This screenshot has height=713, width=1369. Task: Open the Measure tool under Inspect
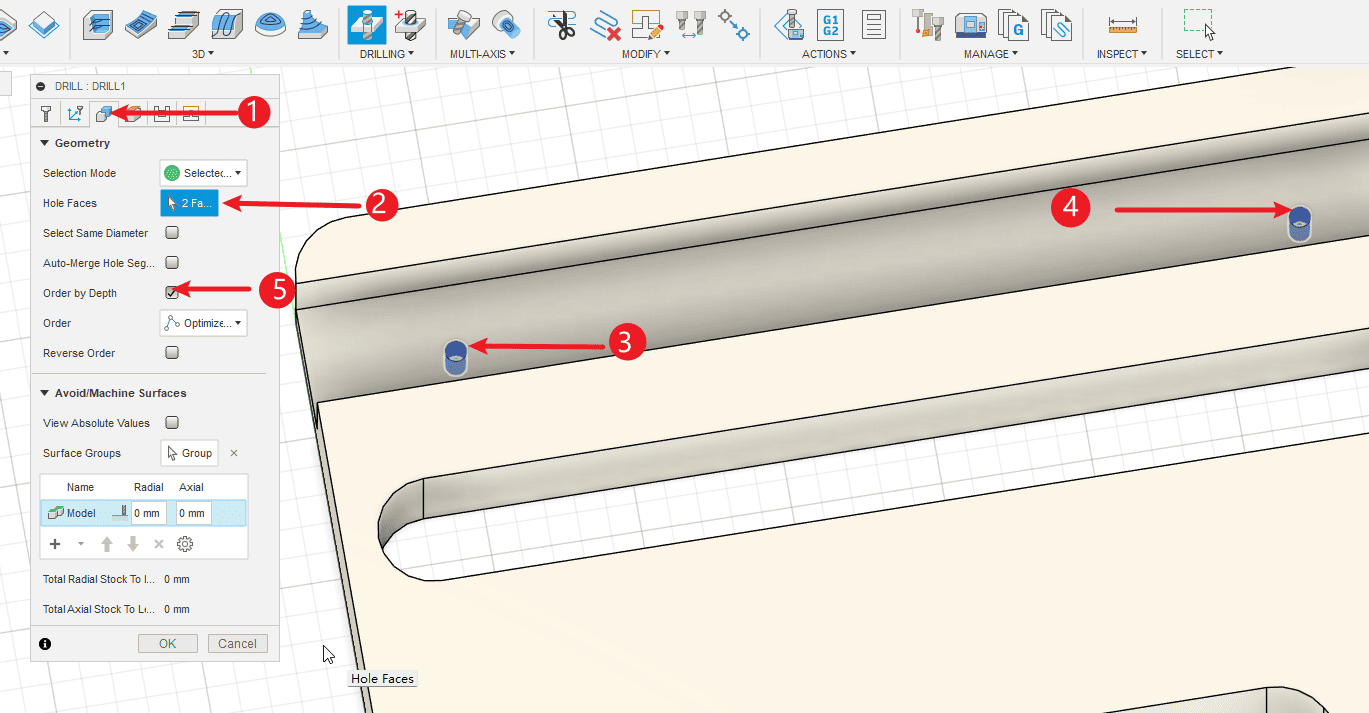(x=1123, y=24)
